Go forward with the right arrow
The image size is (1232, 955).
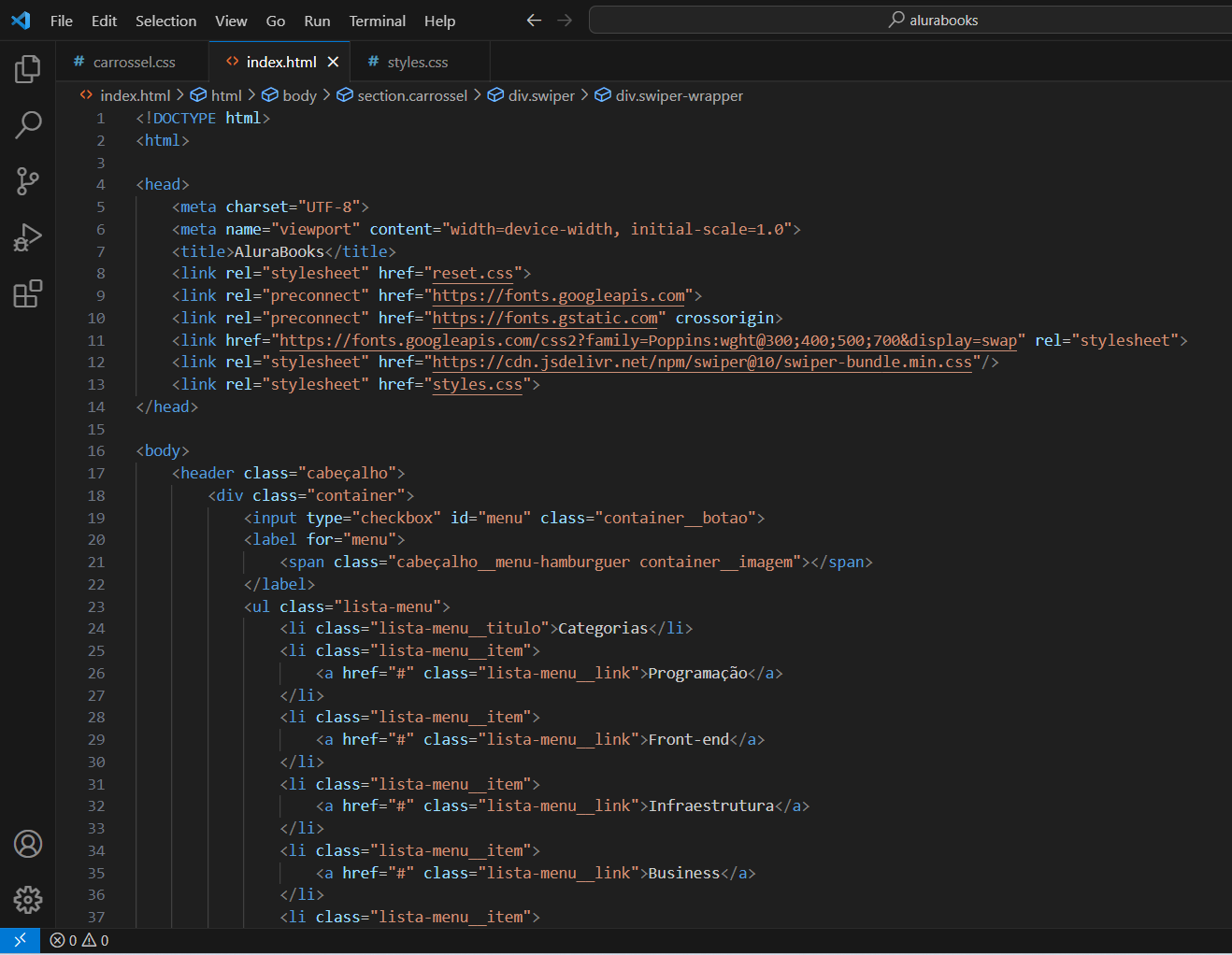pos(565,20)
